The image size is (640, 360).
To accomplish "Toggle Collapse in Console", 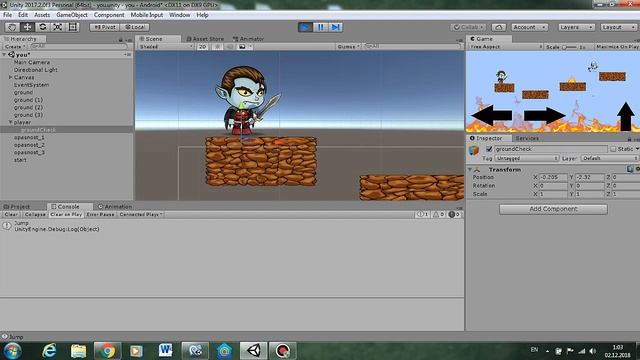I will point(35,214).
